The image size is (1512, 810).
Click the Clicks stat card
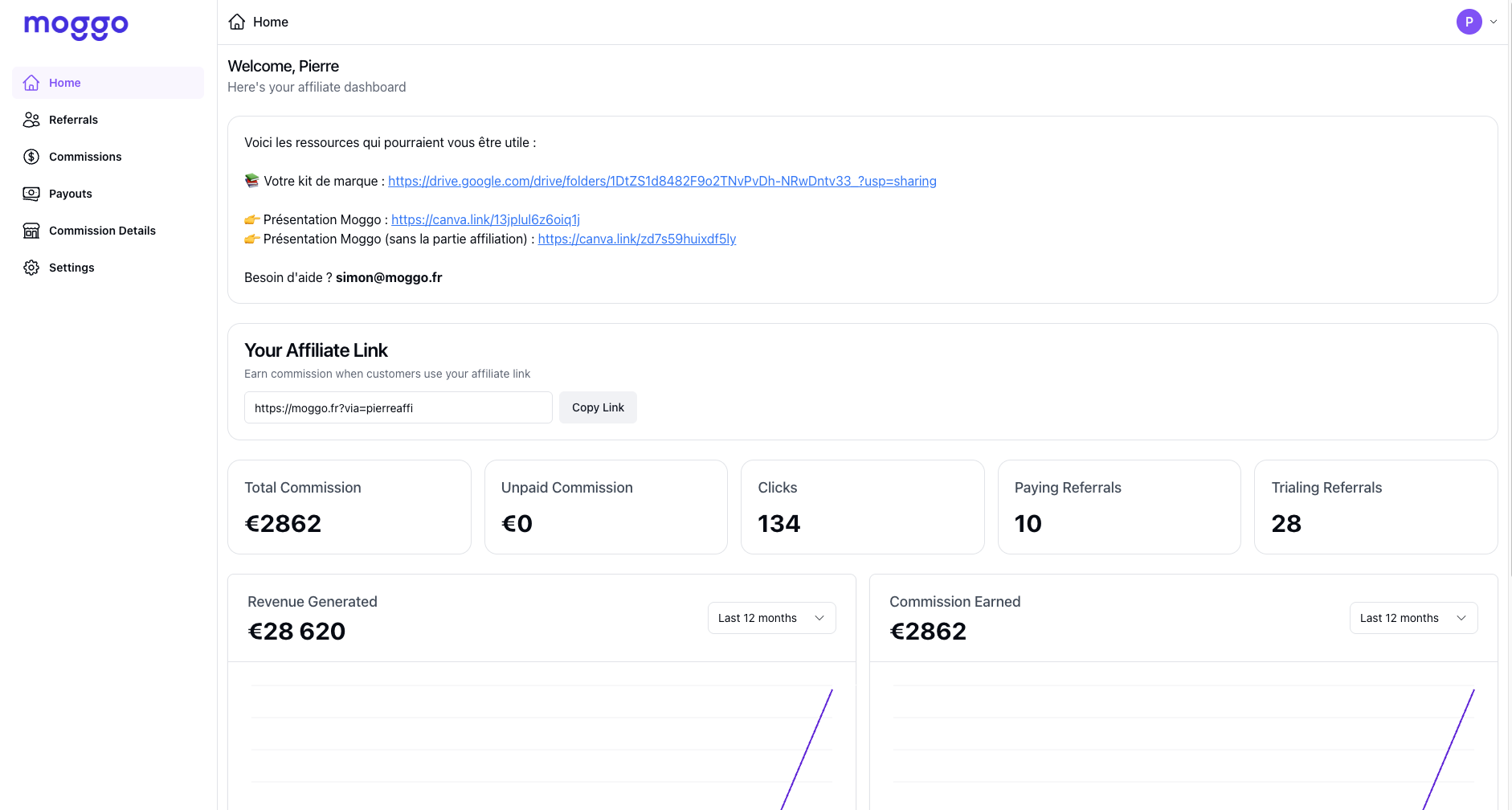click(x=863, y=507)
